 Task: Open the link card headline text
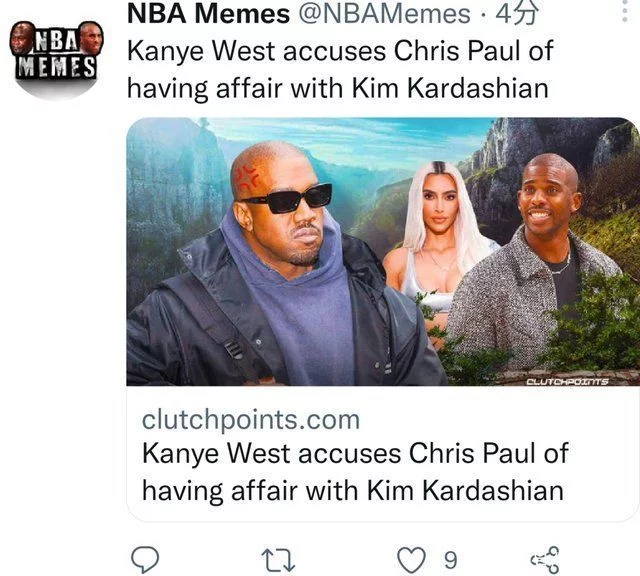click(355, 471)
